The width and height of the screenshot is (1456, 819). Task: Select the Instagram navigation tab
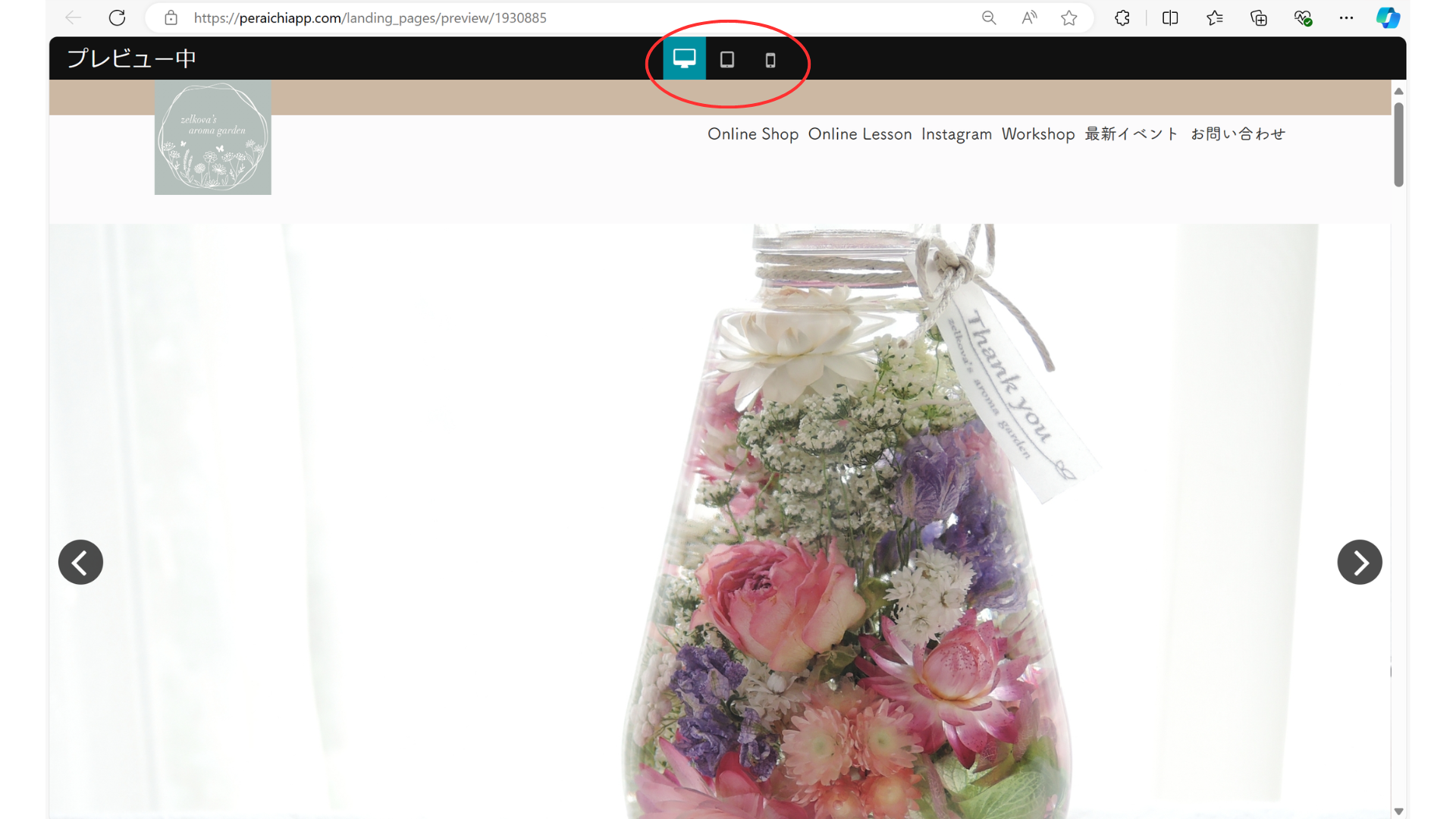coord(956,134)
